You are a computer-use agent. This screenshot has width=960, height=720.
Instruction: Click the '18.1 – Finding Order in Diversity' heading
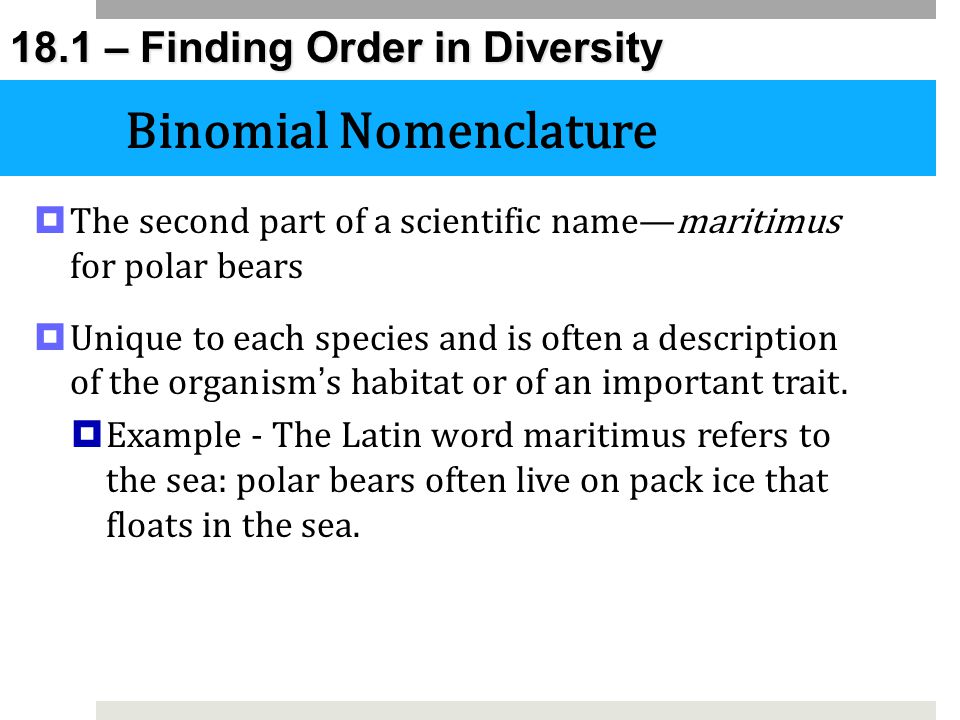tap(337, 48)
